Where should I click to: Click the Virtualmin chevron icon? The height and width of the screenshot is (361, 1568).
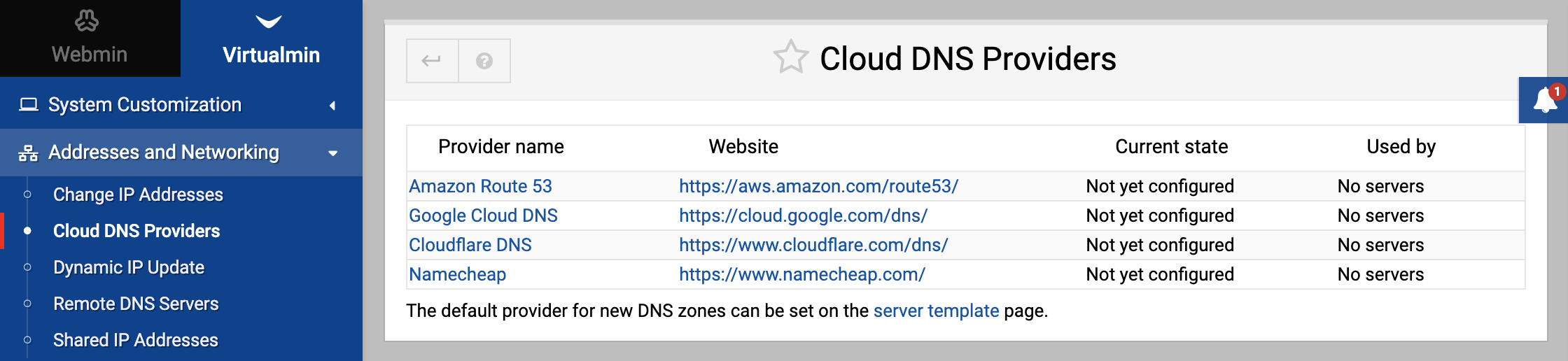click(269, 22)
